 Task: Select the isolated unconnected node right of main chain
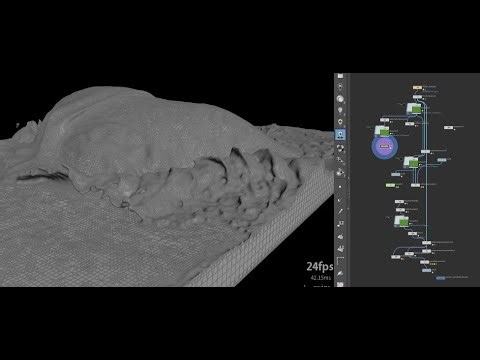click(x=449, y=128)
